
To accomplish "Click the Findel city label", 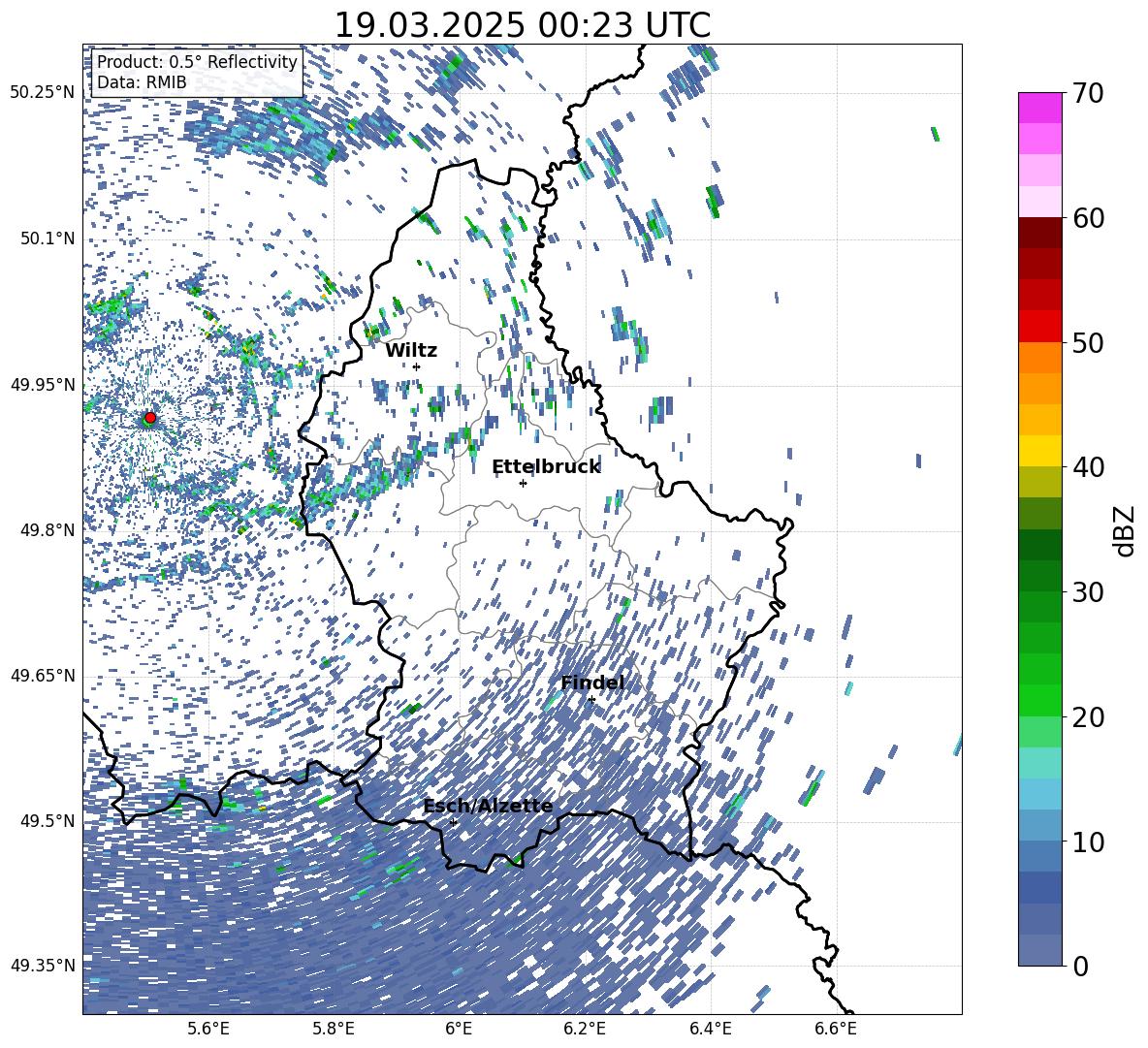I will [592, 683].
